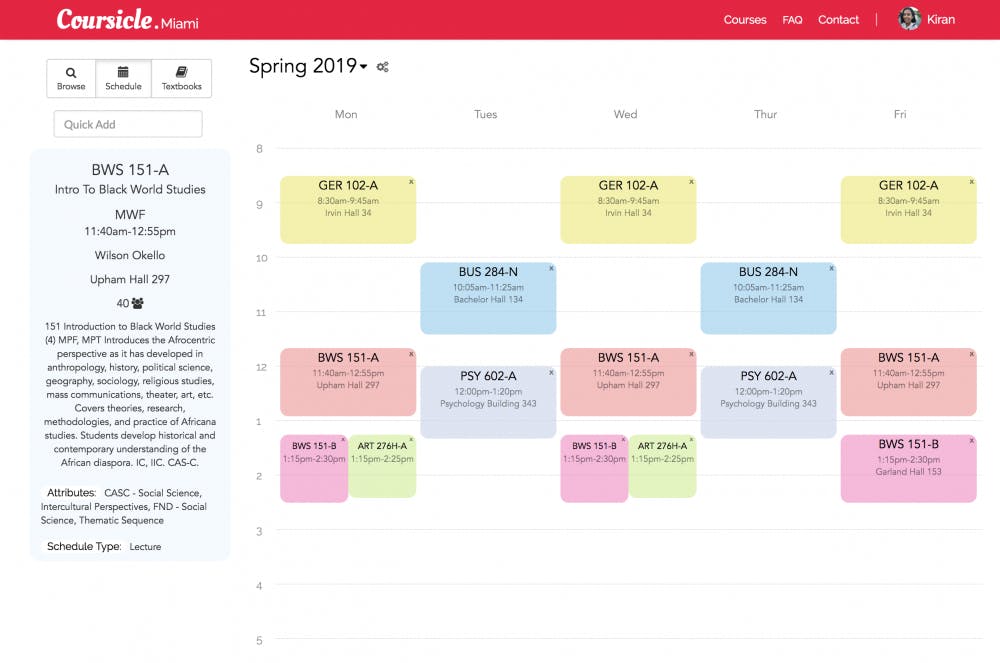Switch to the Textbooks tab
The height and width of the screenshot is (663, 1000).
[181, 78]
